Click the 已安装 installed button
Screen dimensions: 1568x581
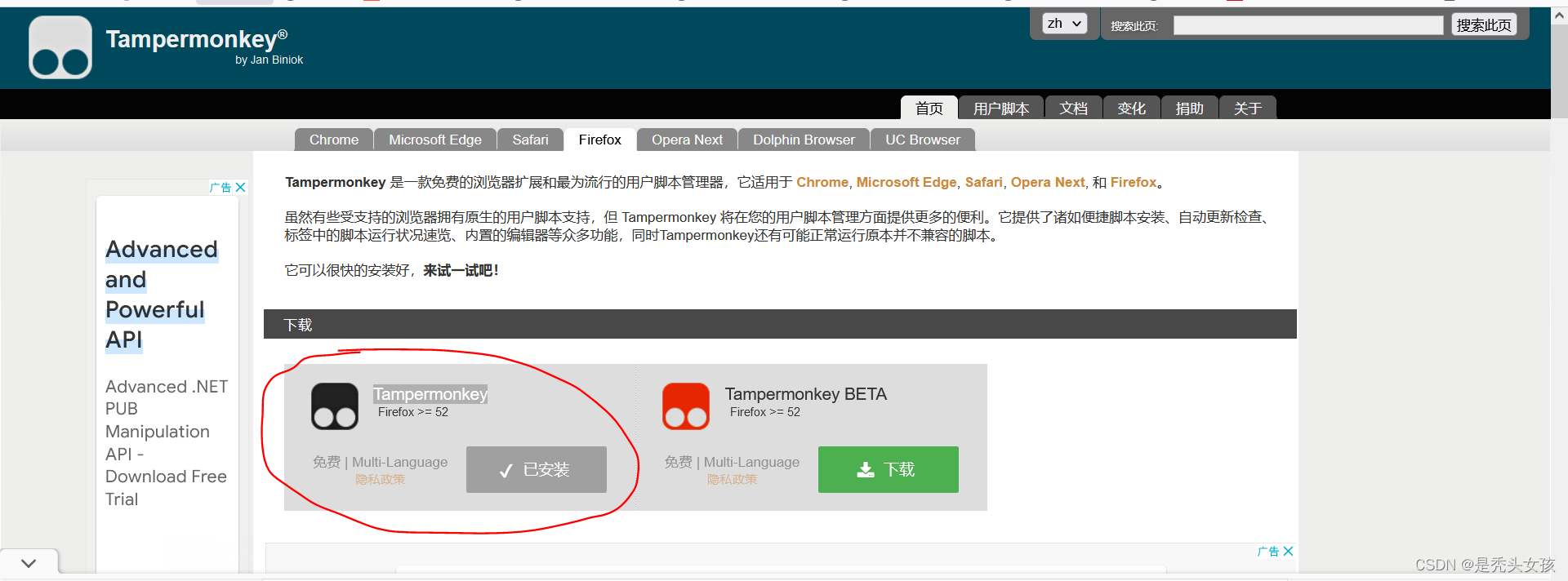pyautogui.click(x=537, y=469)
